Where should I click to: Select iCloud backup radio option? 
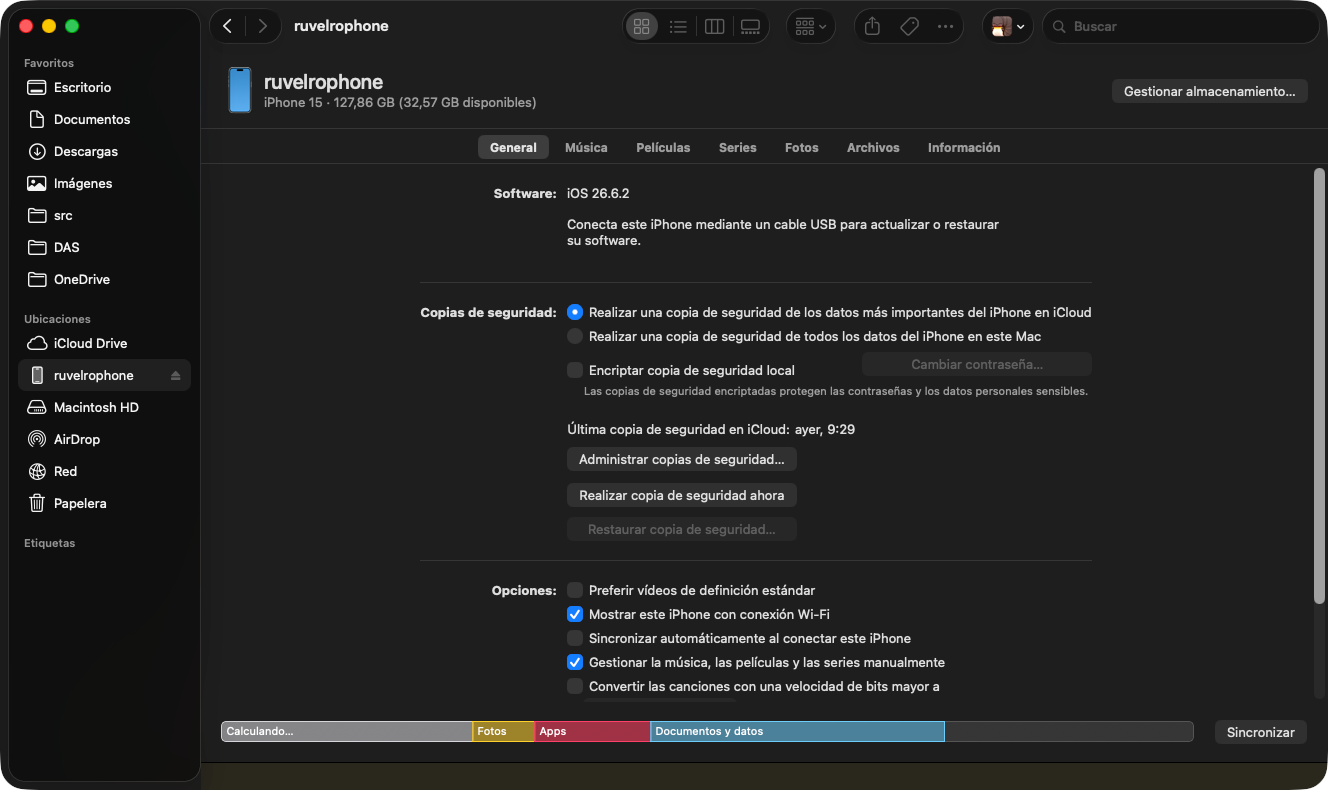[x=575, y=312]
